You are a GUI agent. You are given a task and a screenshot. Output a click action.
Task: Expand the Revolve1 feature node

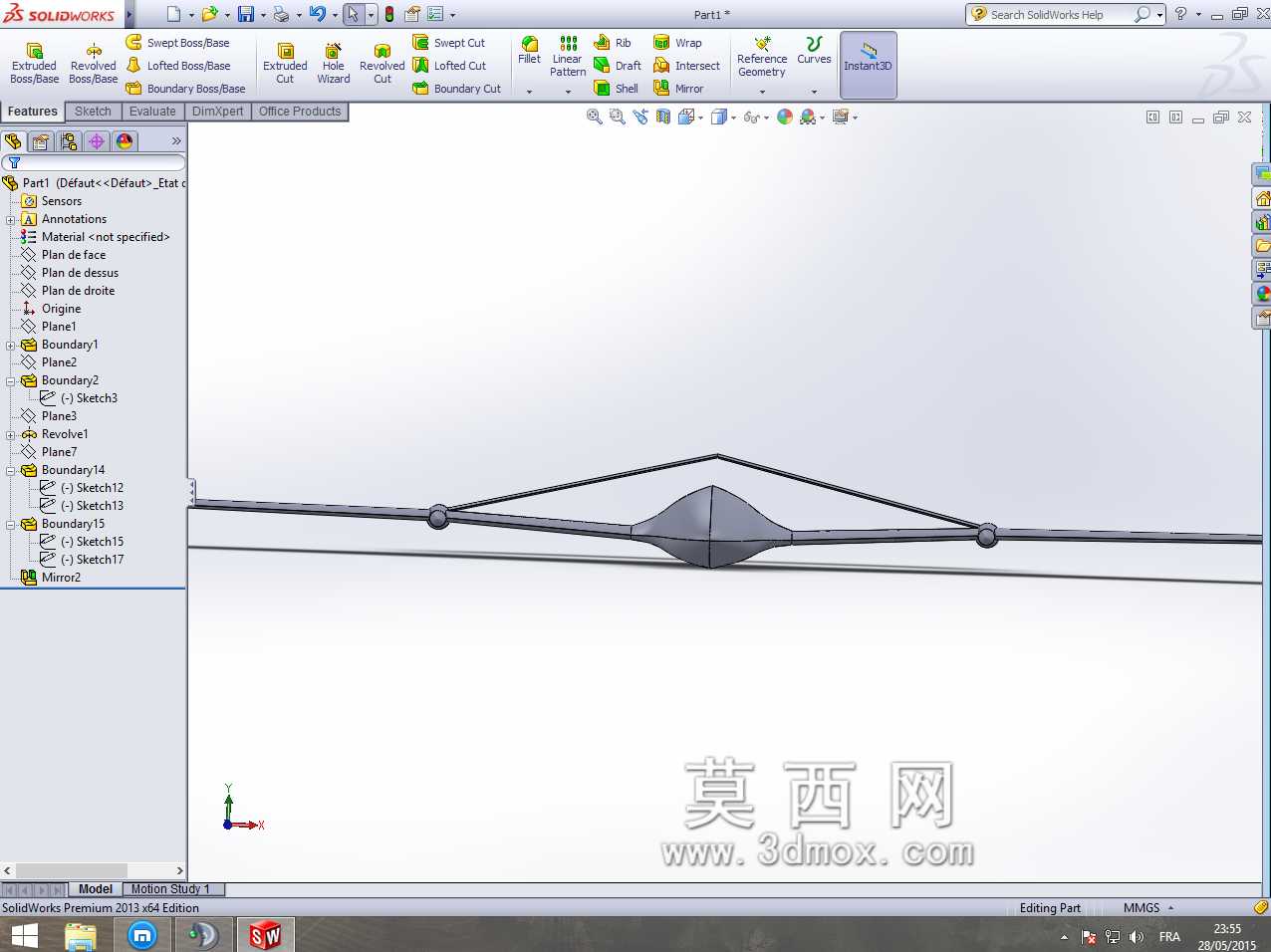point(11,435)
